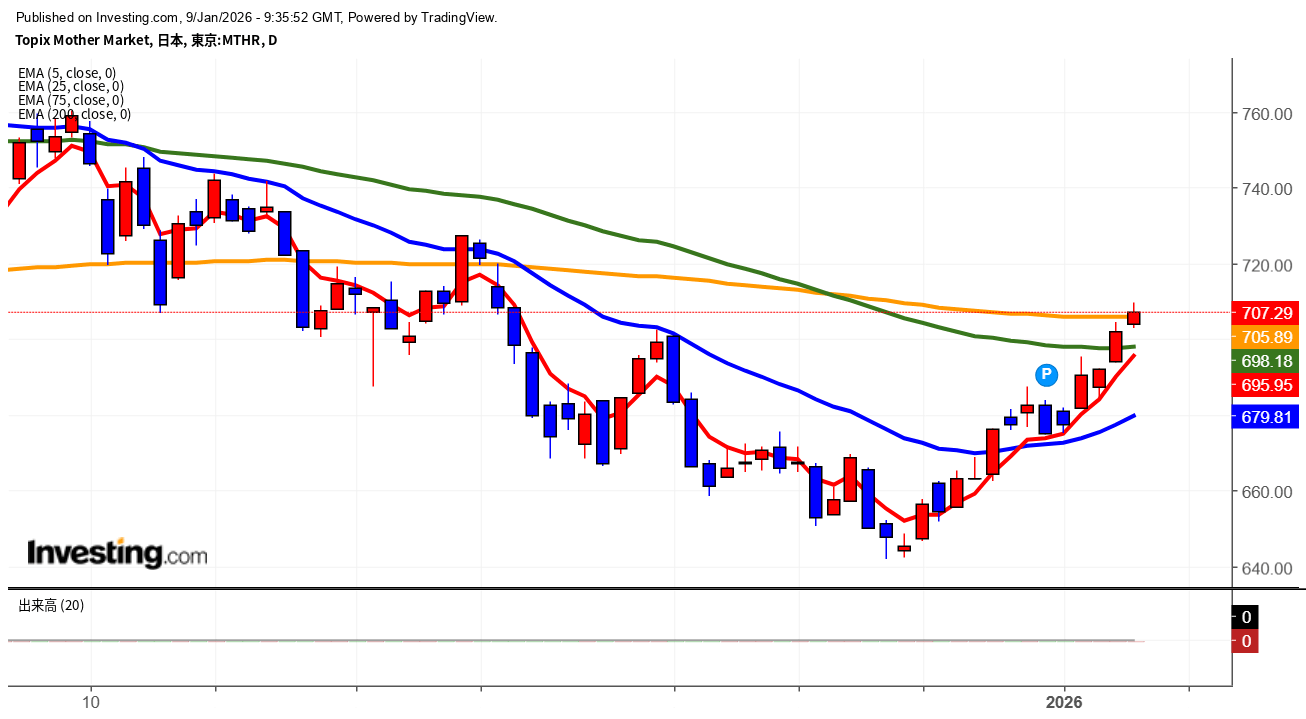1306x719 pixels.
Task: Click the EMA (75, close, 0) legend entry
Action: click(x=70, y=100)
